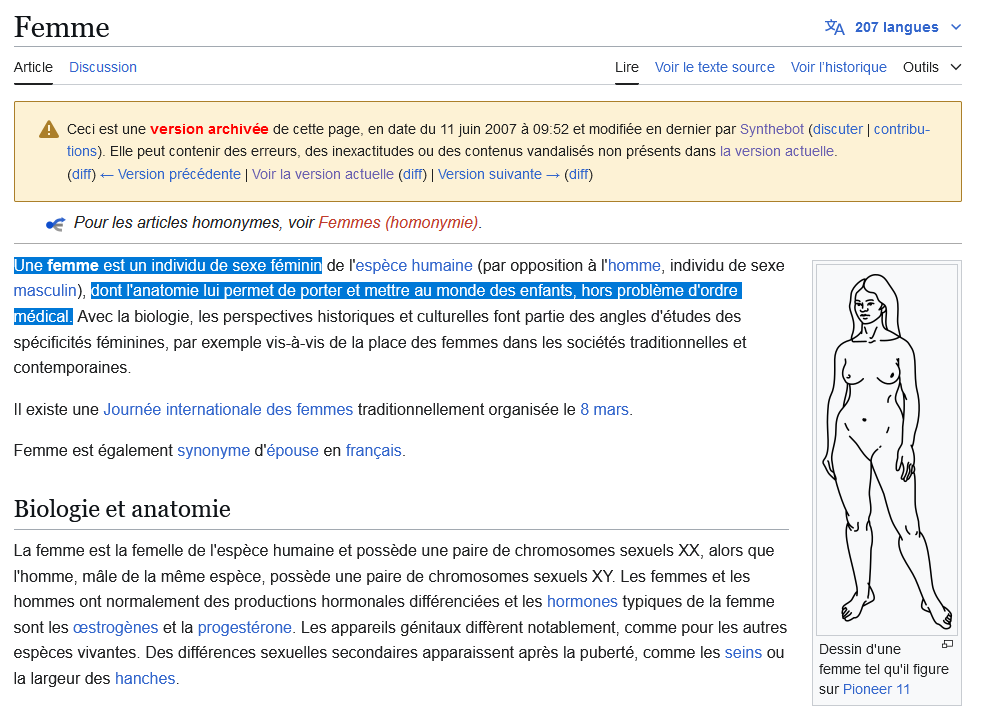Open Synthebot's contributions link
Viewport: 981px width, 724px height.
tap(902, 130)
